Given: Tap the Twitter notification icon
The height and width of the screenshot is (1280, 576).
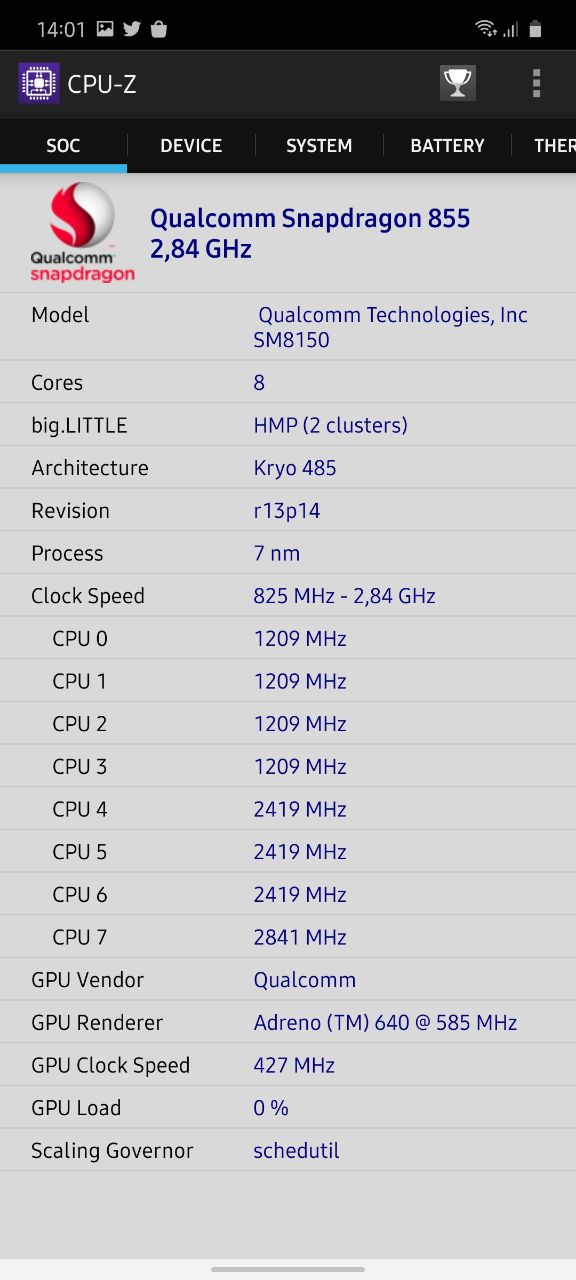Looking at the screenshot, I should pos(131,27).
